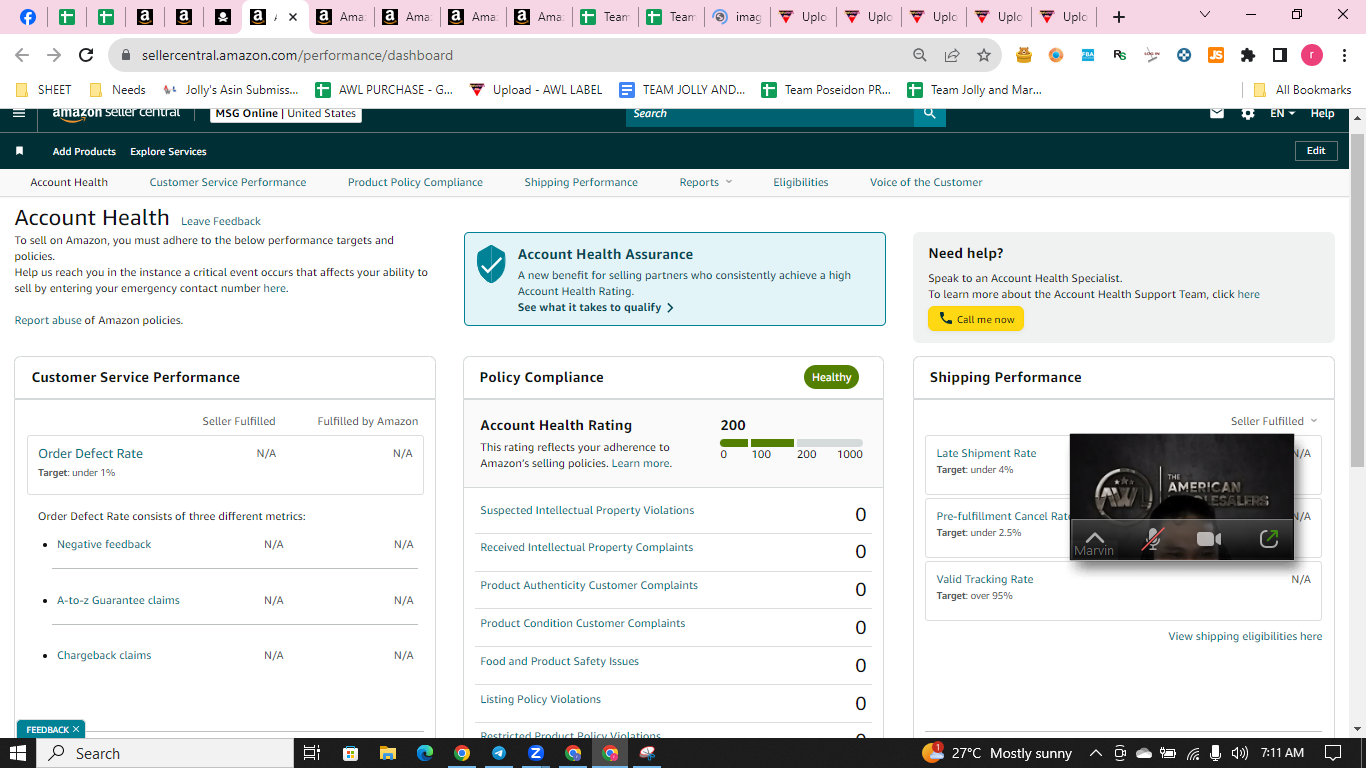Screen dimensions: 1366x768
Task: Go to the Shipping Performance tab
Action: (x=581, y=182)
